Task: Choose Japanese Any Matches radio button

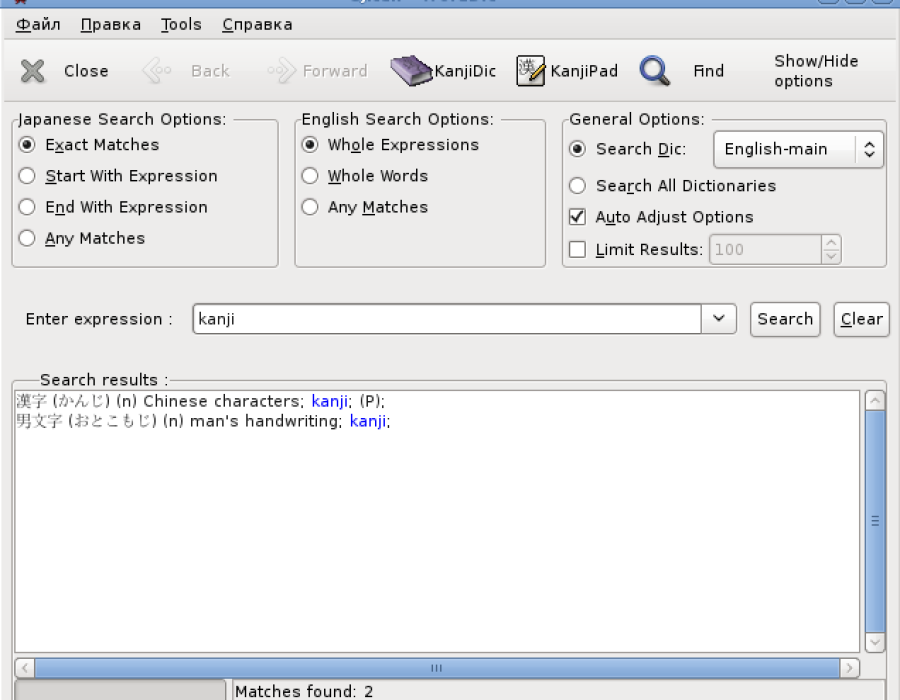Action: 27,238
